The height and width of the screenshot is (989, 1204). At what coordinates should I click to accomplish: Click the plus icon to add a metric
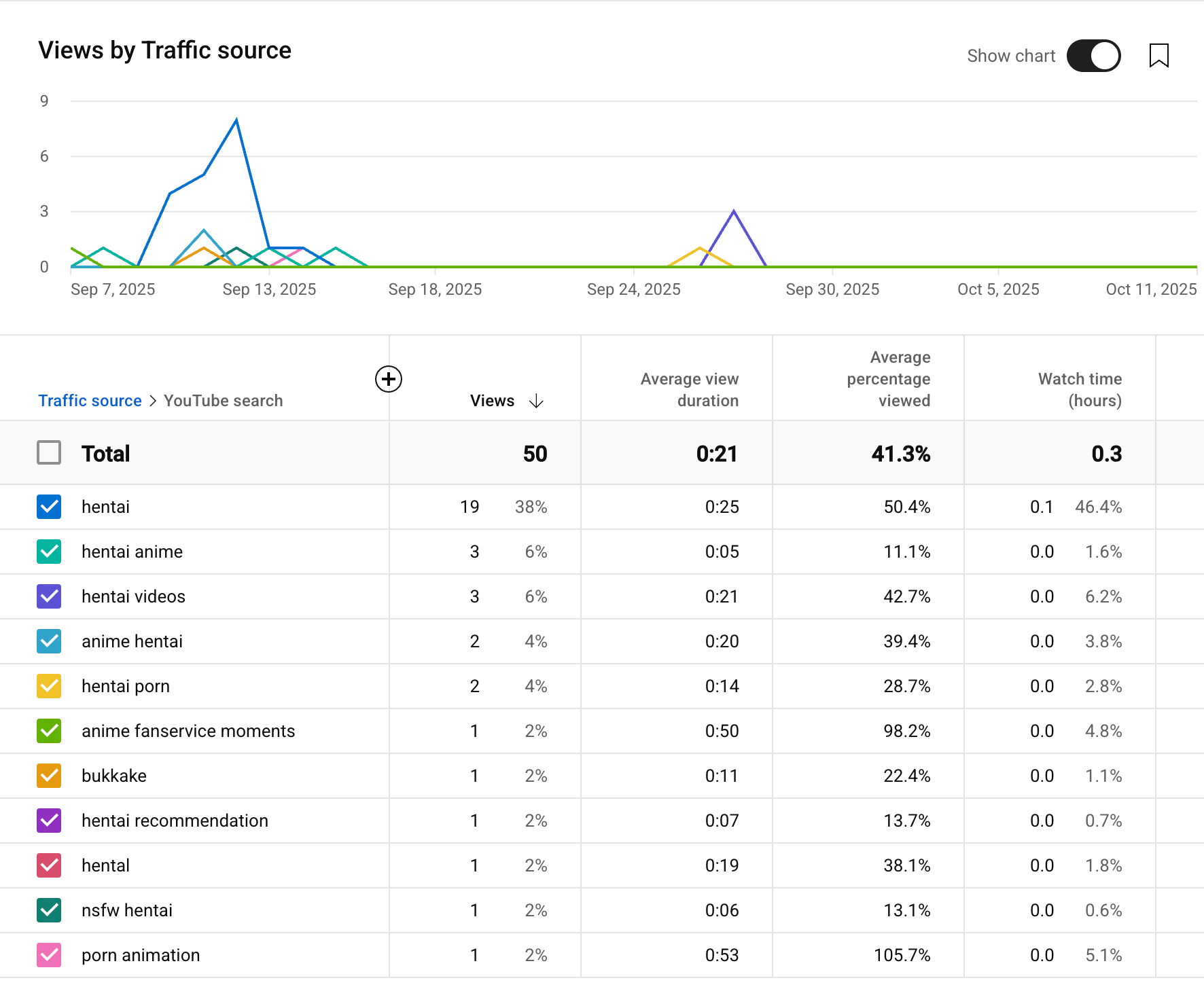pyautogui.click(x=389, y=379)
